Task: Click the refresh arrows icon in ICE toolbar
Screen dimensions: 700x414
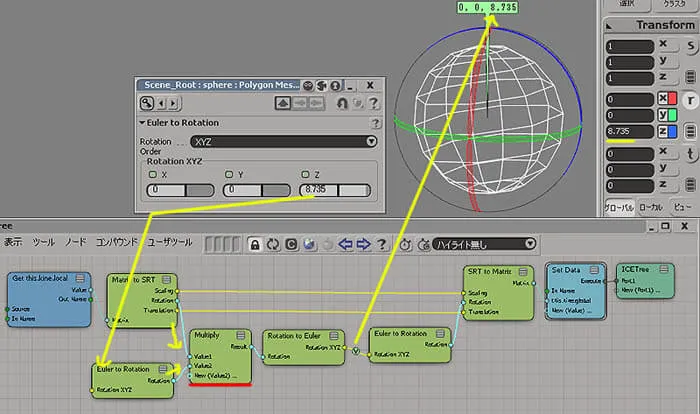Action: pyautogui.click(x=273, y=245)
